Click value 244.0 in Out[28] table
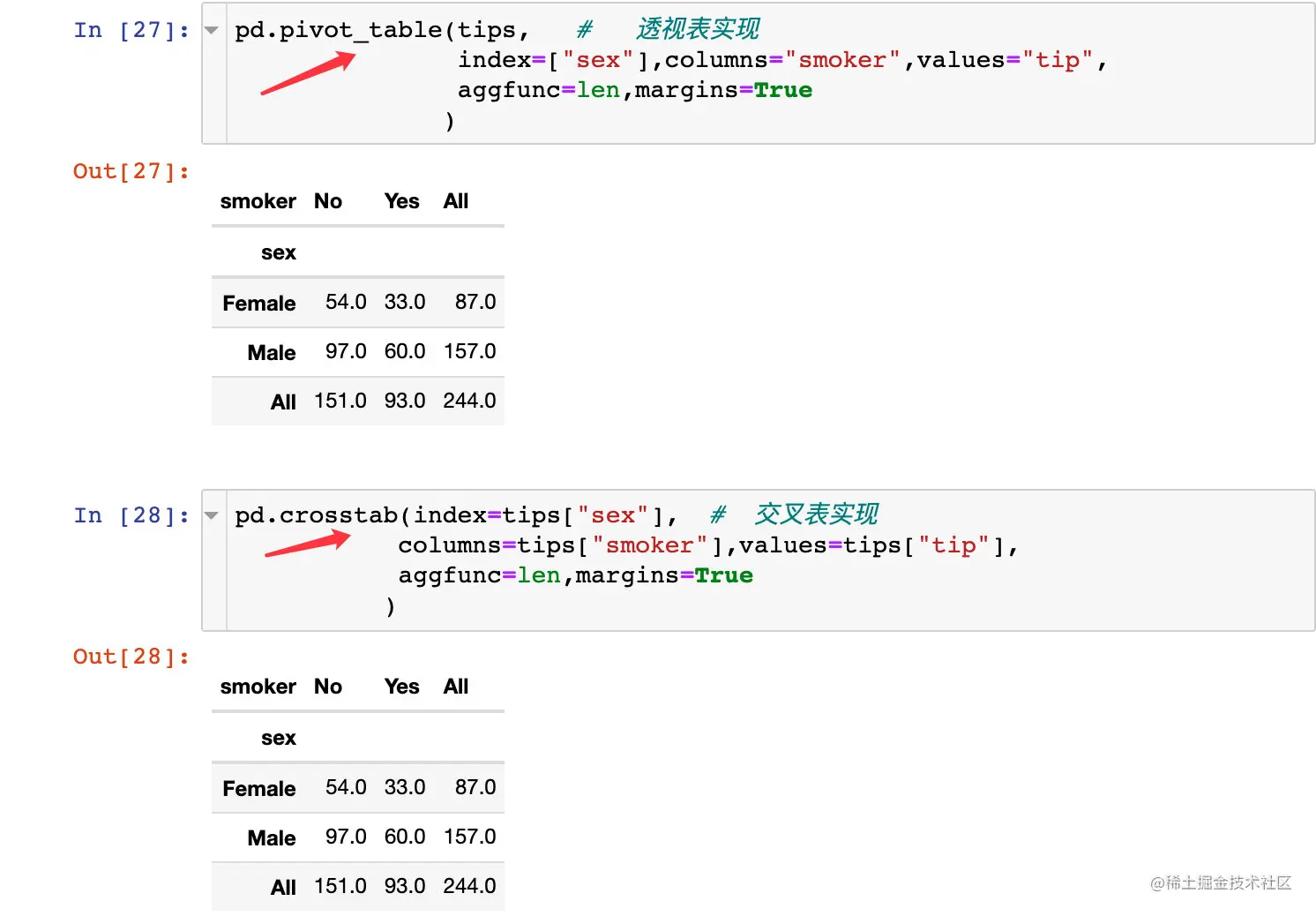Viewport: 1316px width, 916px height. coord(470,886)
